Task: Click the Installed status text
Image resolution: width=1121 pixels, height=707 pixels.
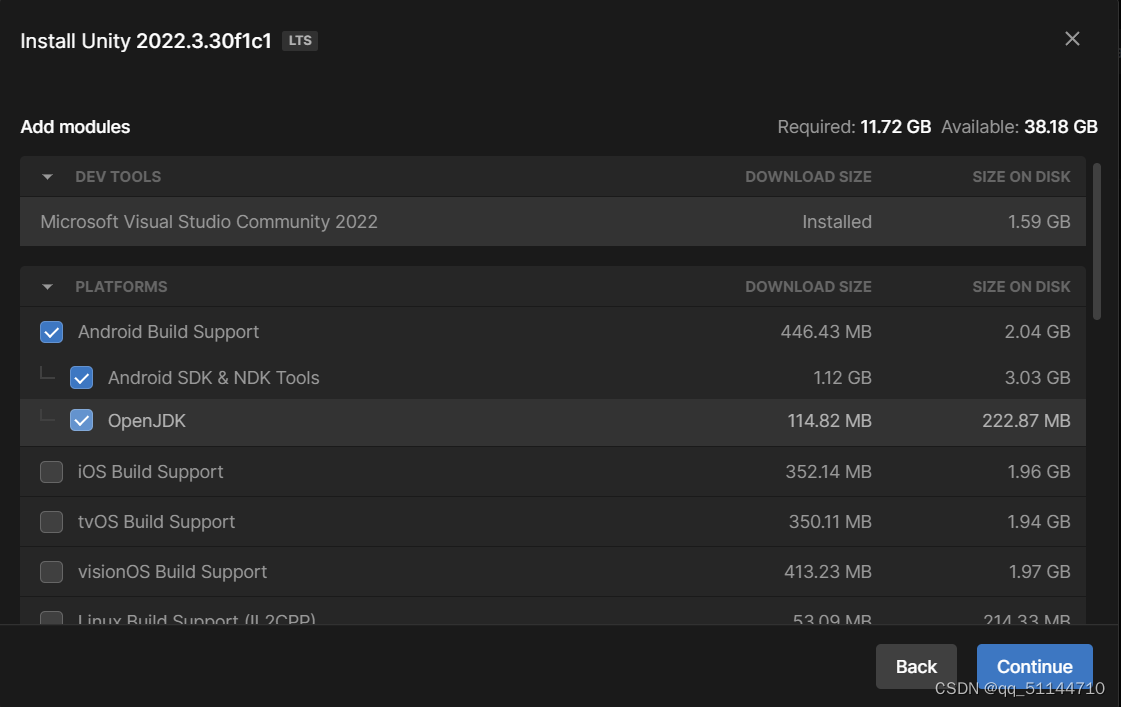Action: click(x=836, y=222)
